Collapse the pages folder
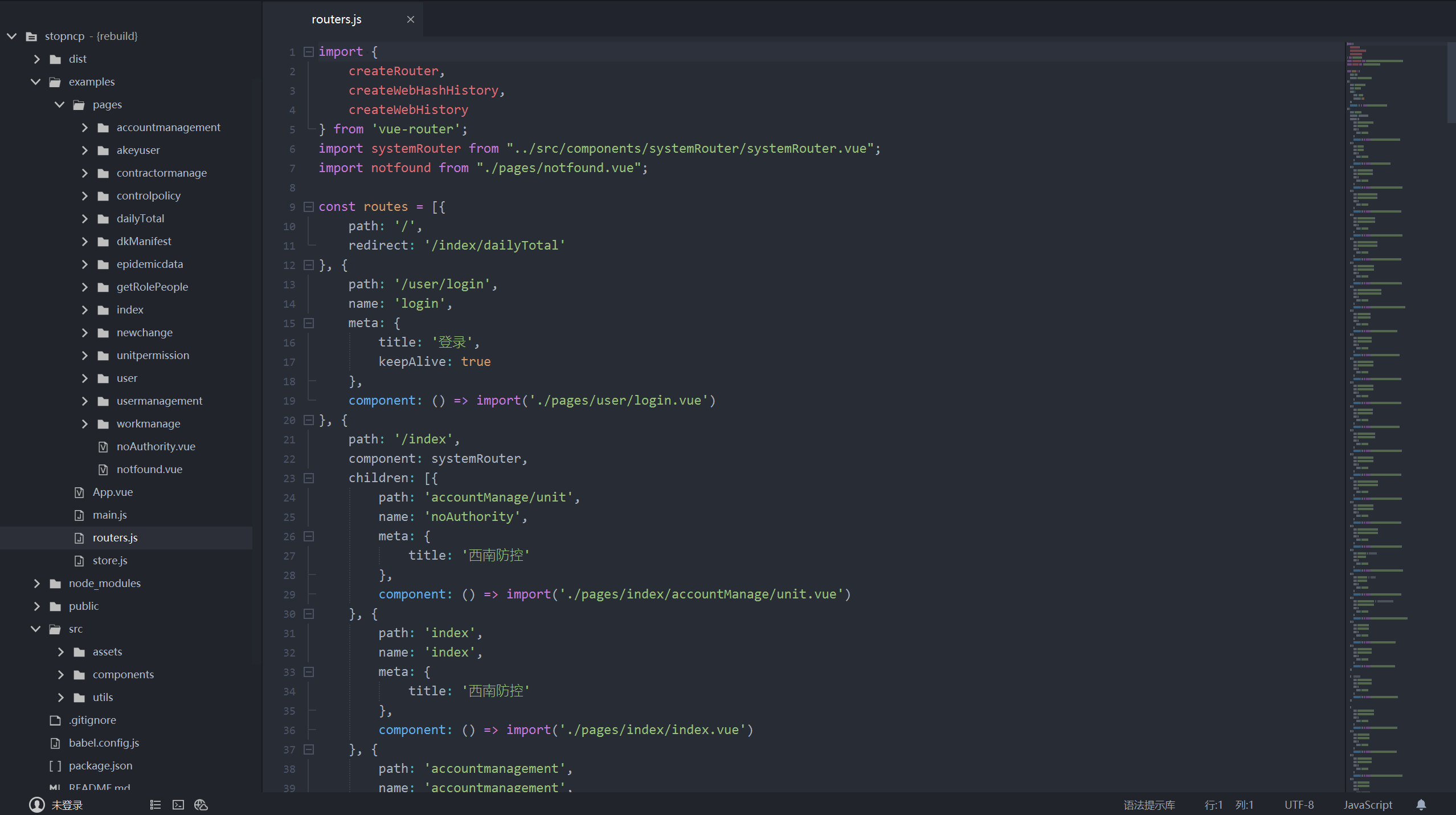Screen dimensions: 1456x815 click(x=59, y=105)
